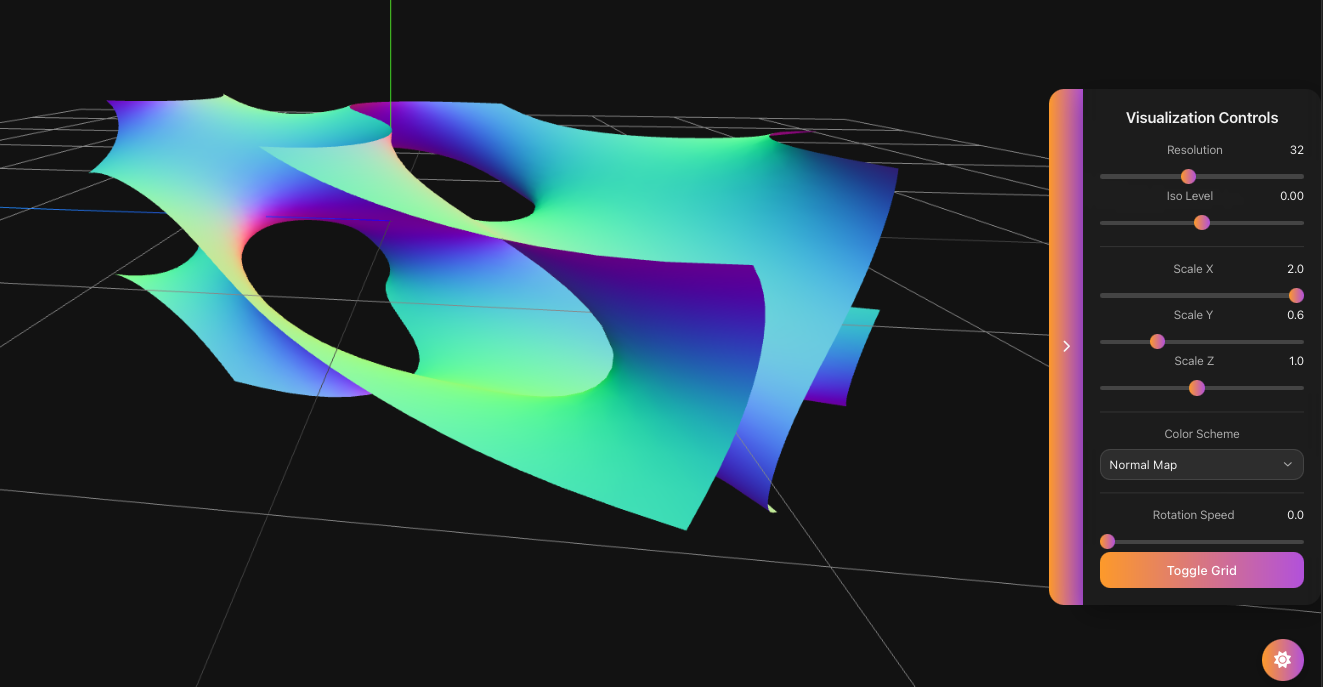
Task: Click the Visualization Controls panel title
Action: coord(1201,117)
